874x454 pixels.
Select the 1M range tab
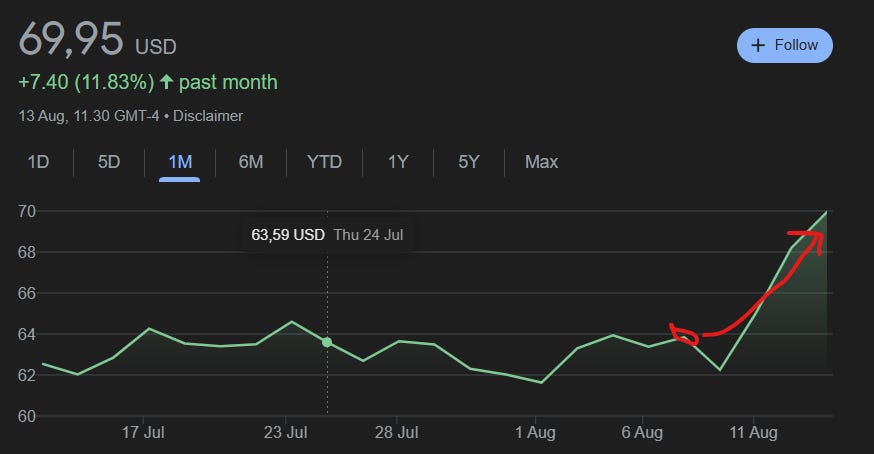pyautogui.click(x=180, y=162)
